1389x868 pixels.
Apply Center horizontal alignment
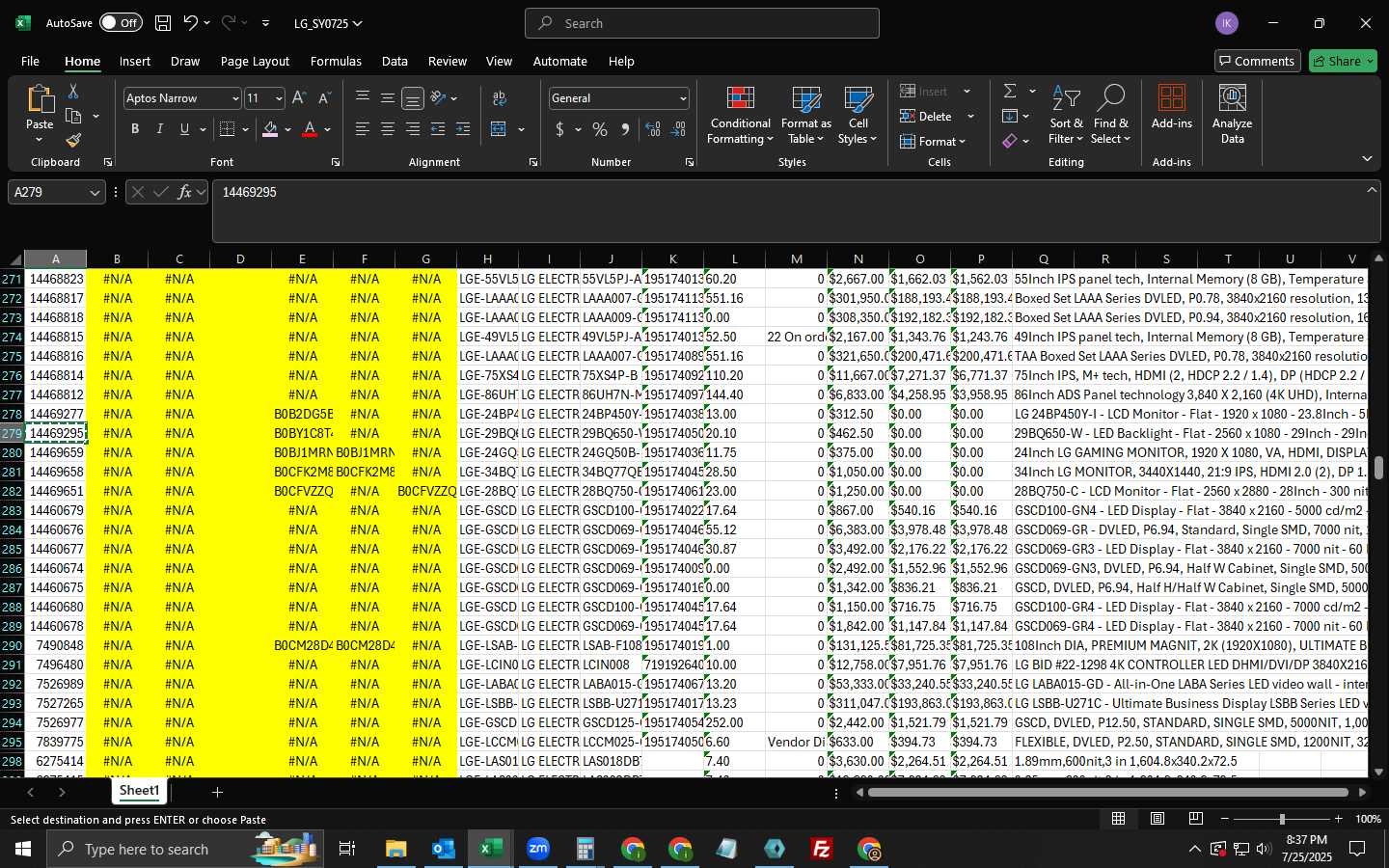(x=388, y=129)
